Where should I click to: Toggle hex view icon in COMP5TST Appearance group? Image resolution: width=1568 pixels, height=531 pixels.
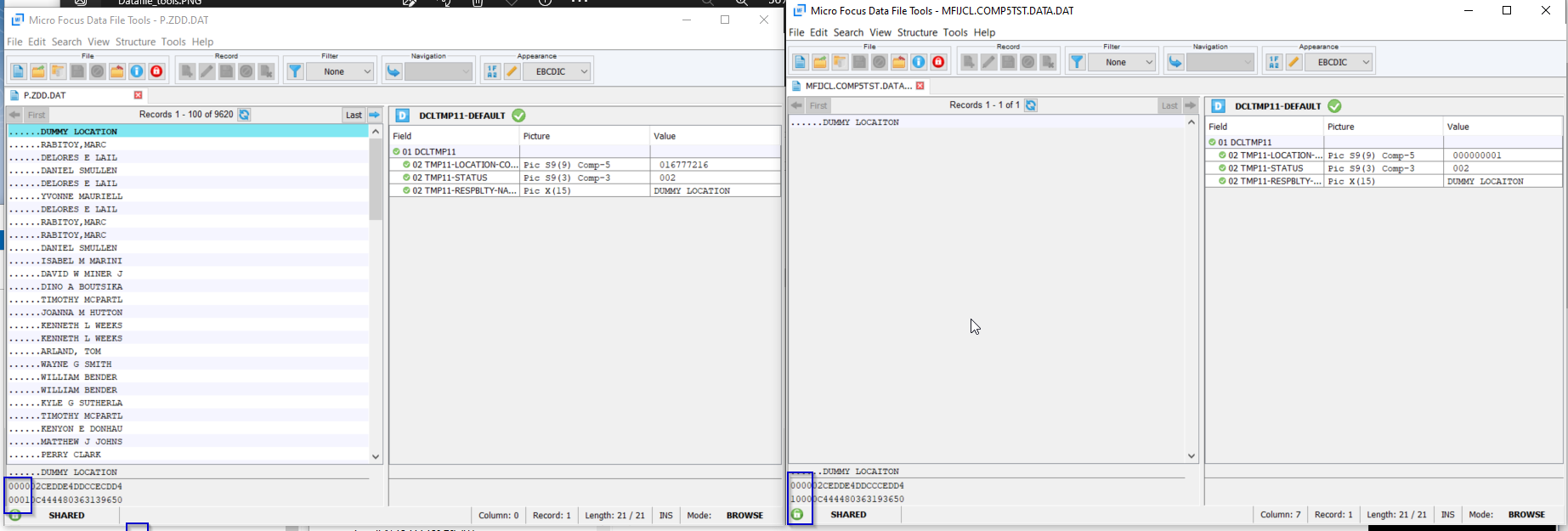1274,62
